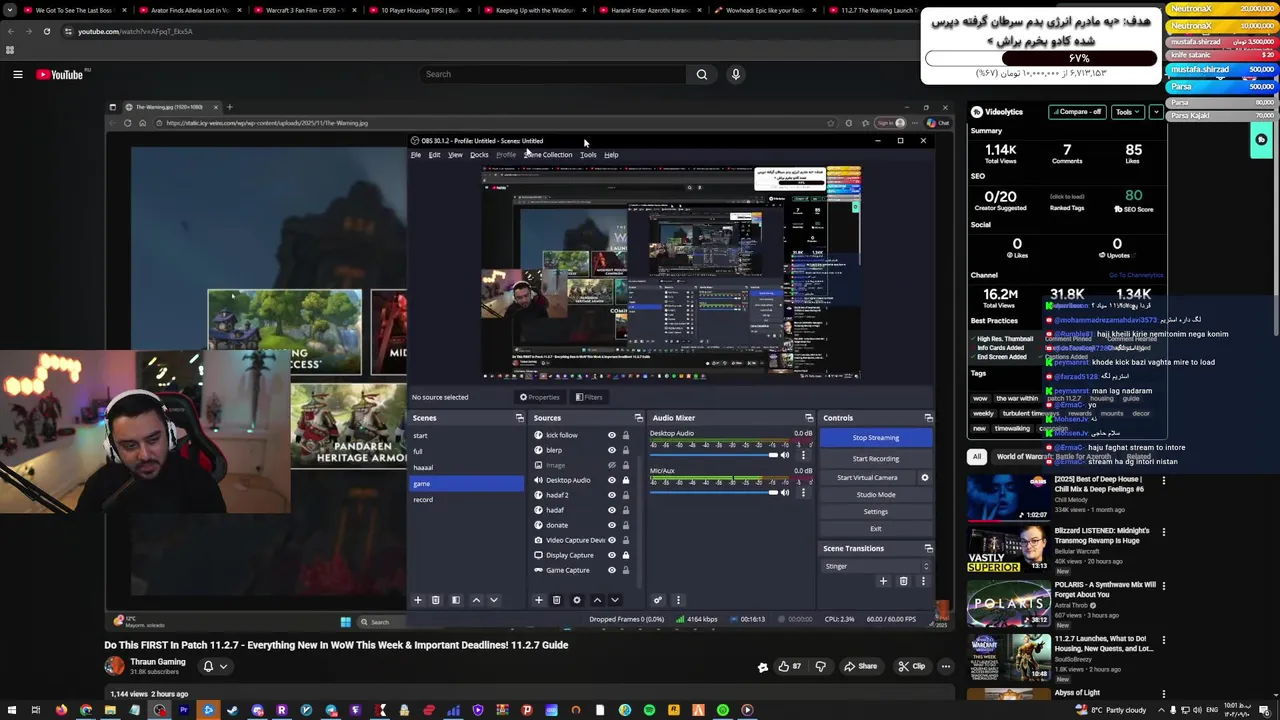Hide the donate source
Screen dimensions: 1280x720
612,525
